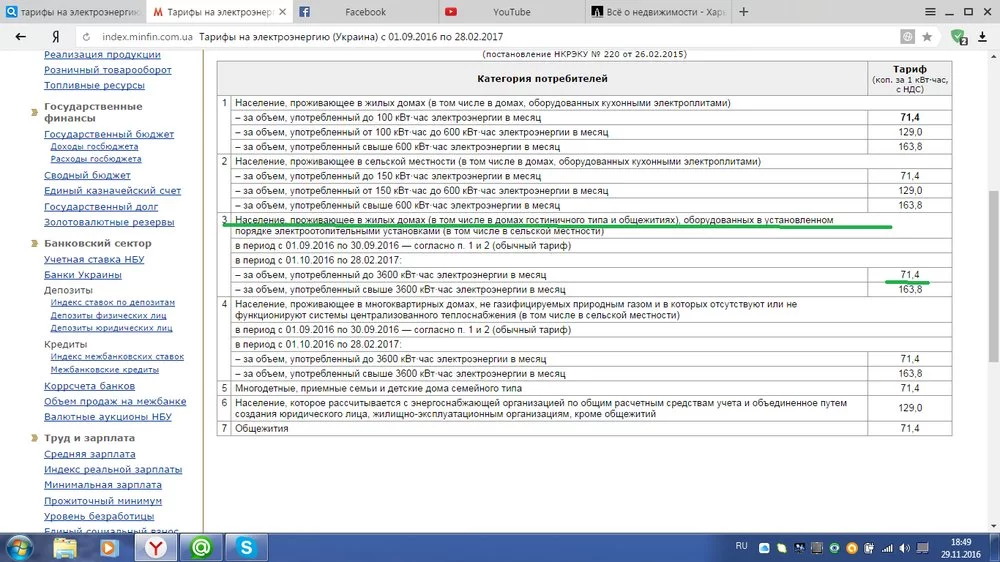Open the Расходы госбюджета link
This screenshot has width=1000, height=562.
point(96,159)
